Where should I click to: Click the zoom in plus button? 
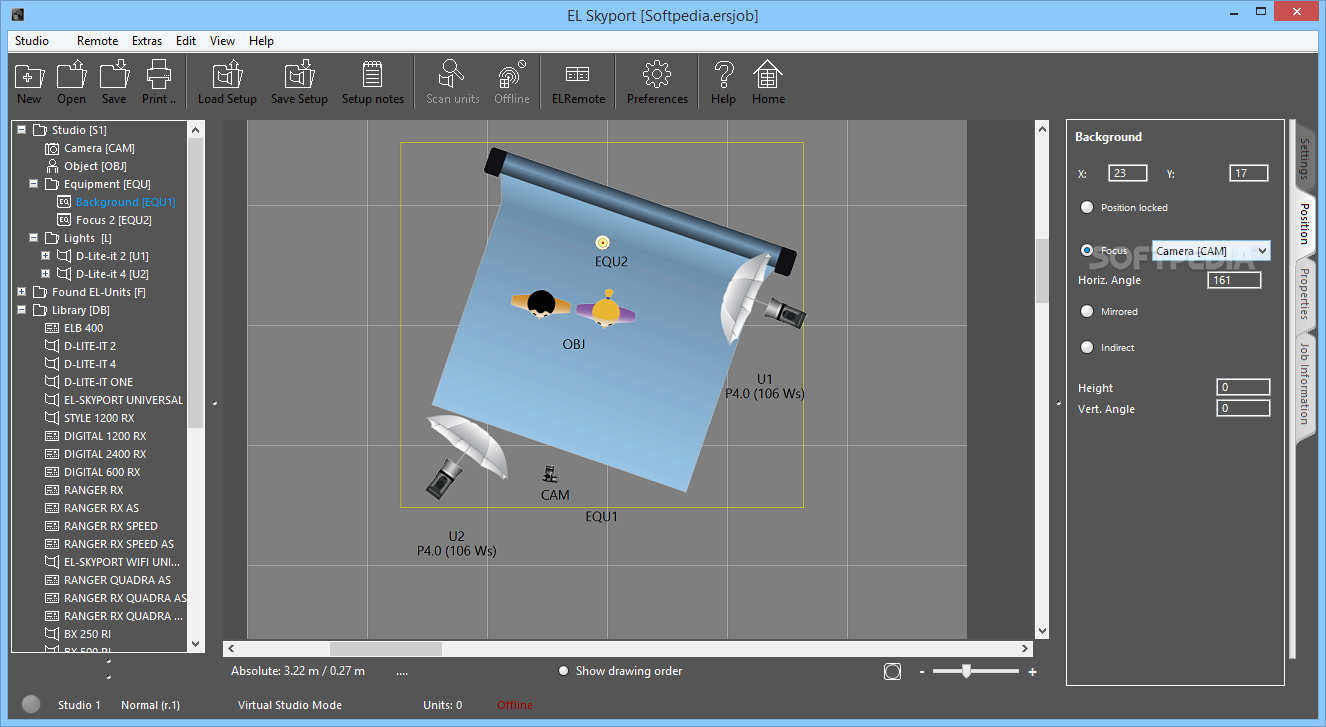coord(1032,672)
